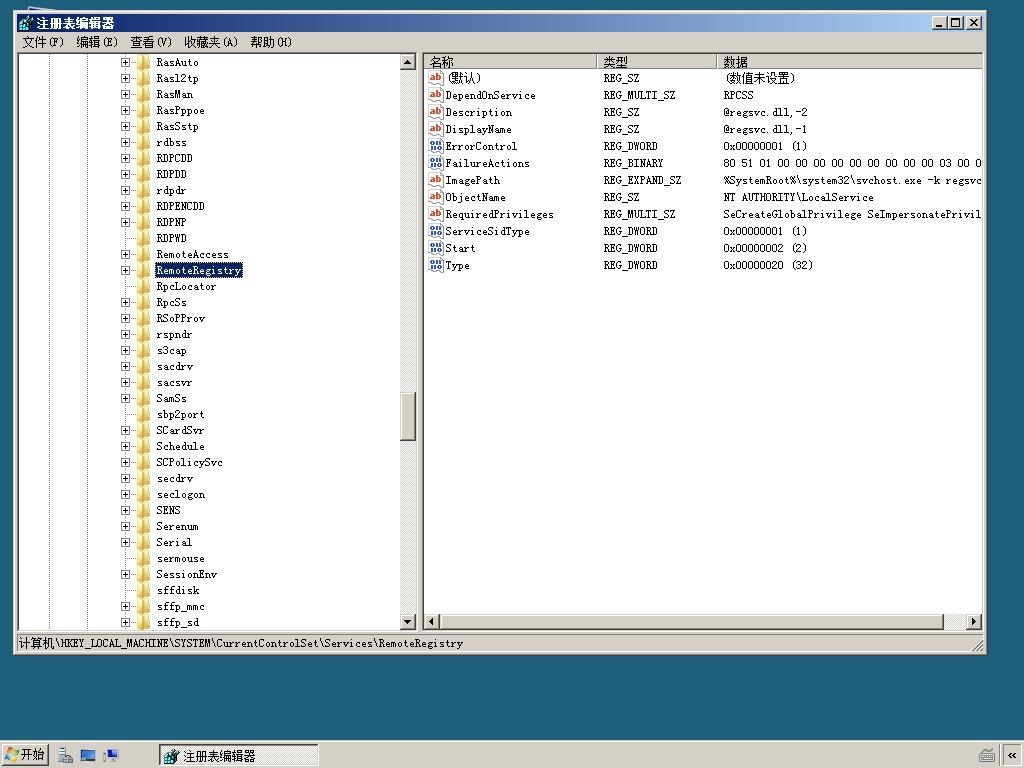Click the RDPWD folder icon
Image resolution: width=1024 pixels, height=768 pixels.
coord(144,238)
